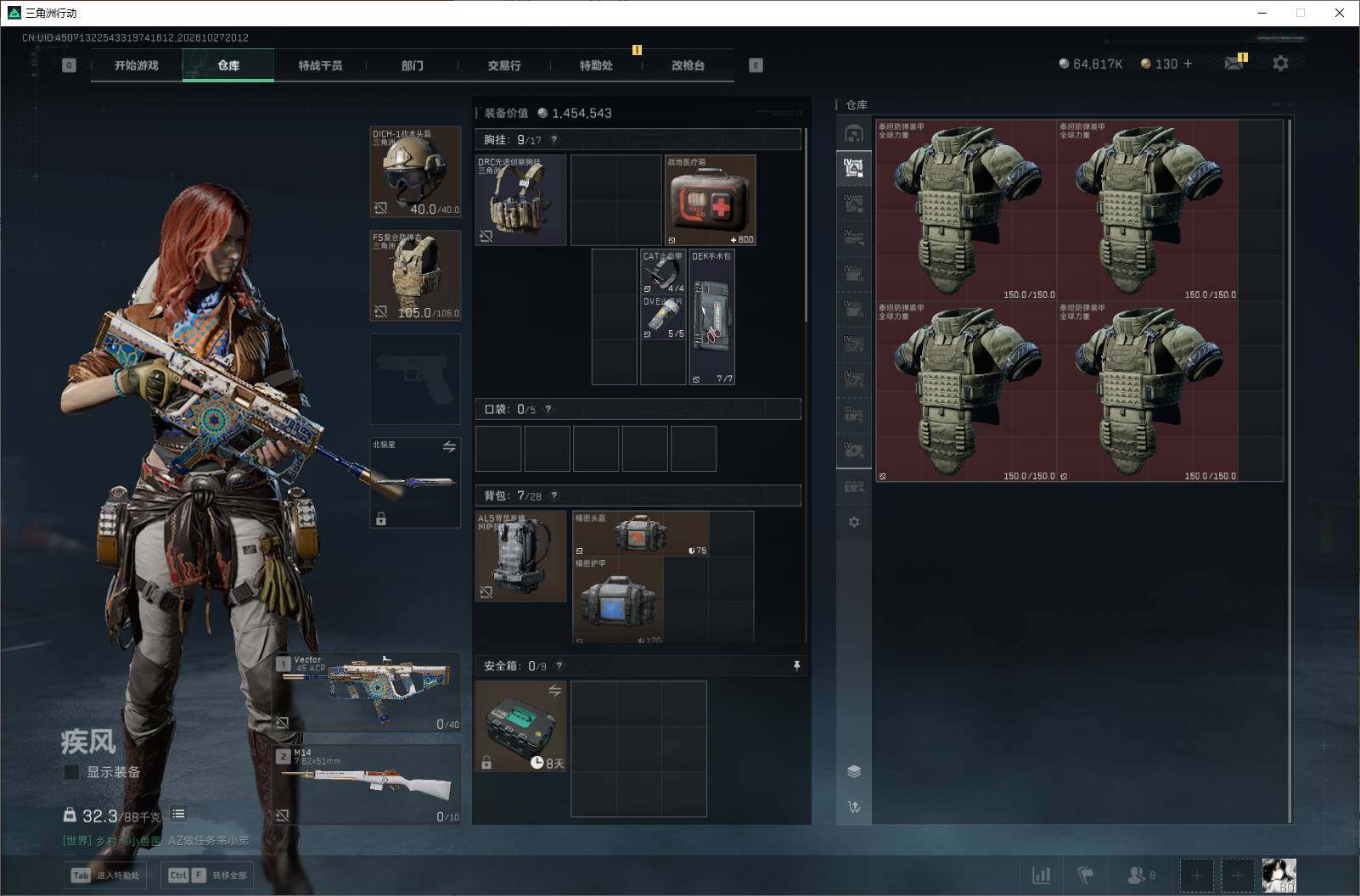Select the DICH-1 helmet slot
This screenshot has width=1360, height=896.
click(415, 172)
